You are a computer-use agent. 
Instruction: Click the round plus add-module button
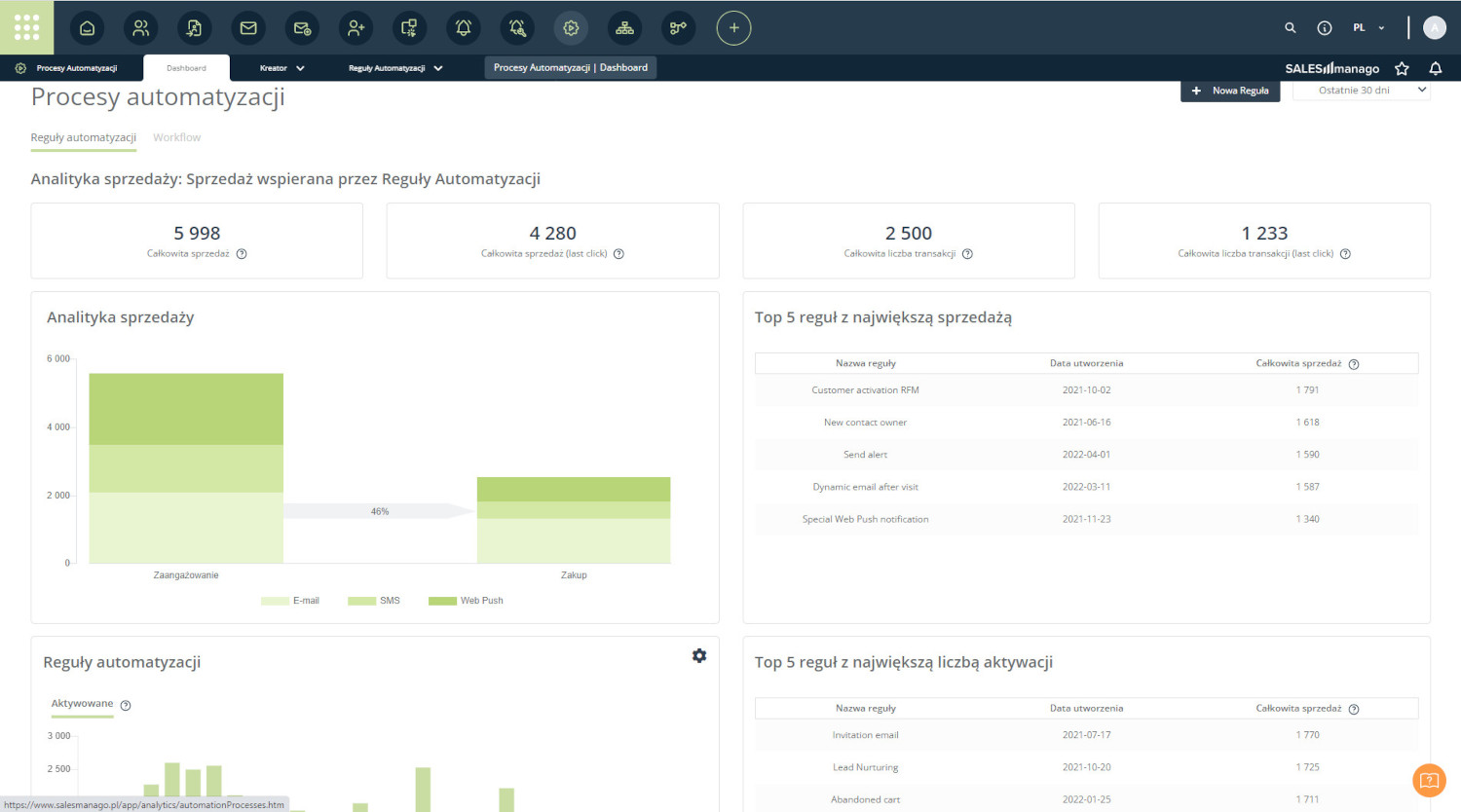[734, 28]
